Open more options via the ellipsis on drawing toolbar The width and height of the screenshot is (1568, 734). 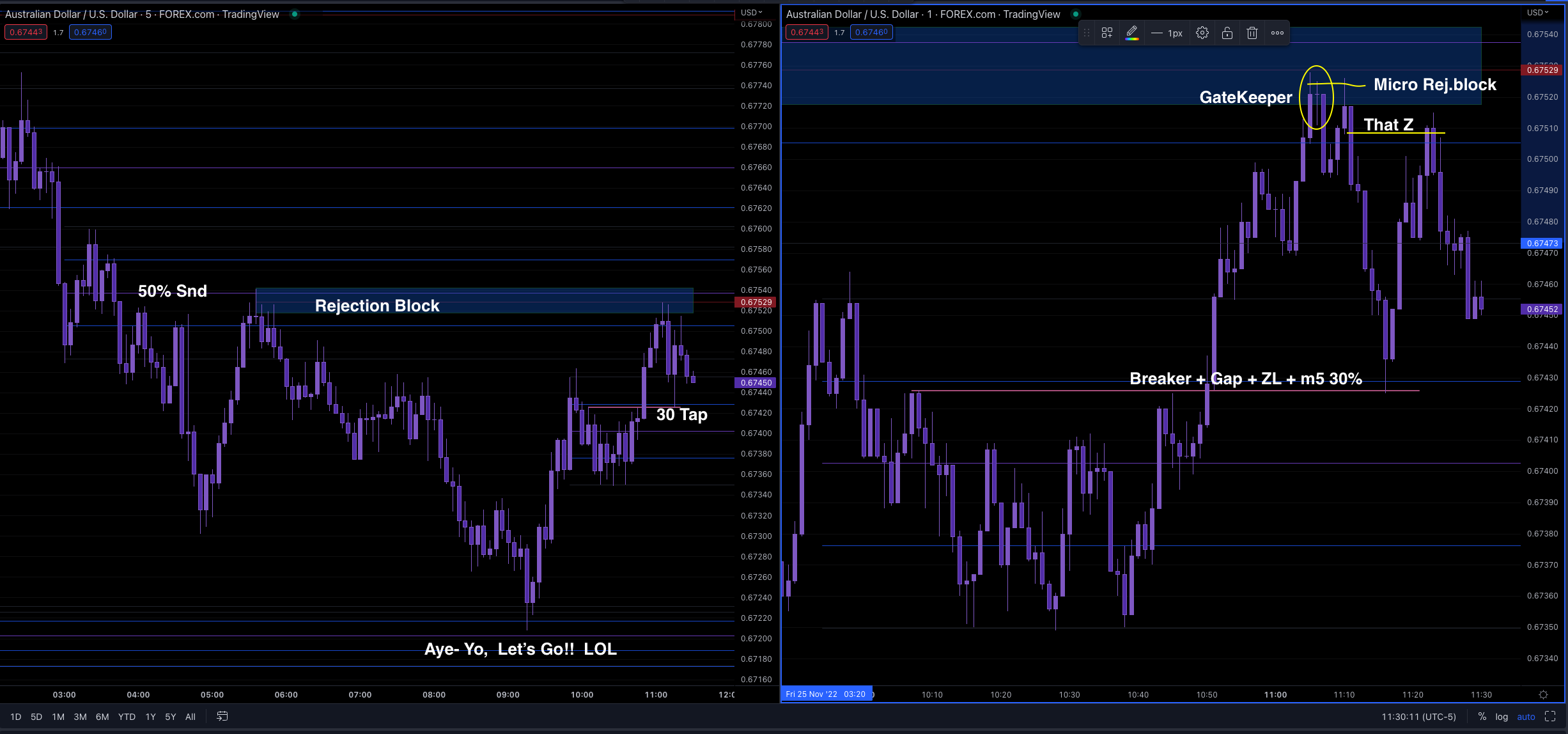click(1278, 32)
